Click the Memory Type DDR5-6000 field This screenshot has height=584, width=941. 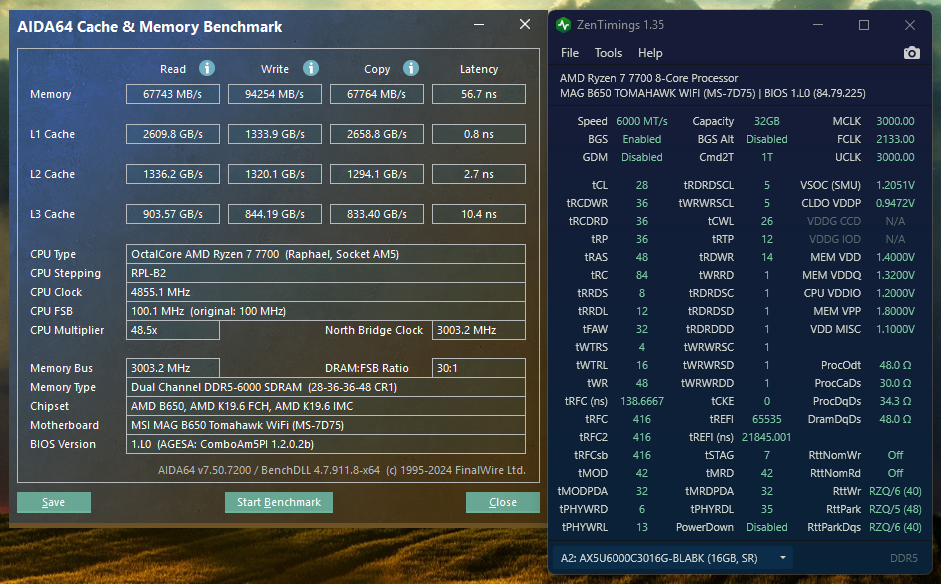[x=326, y=387]
